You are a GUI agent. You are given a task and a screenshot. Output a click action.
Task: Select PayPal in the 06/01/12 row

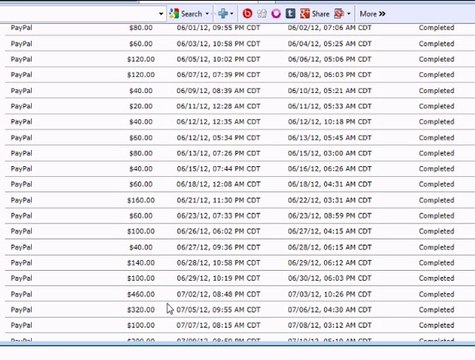coord(21,28)
